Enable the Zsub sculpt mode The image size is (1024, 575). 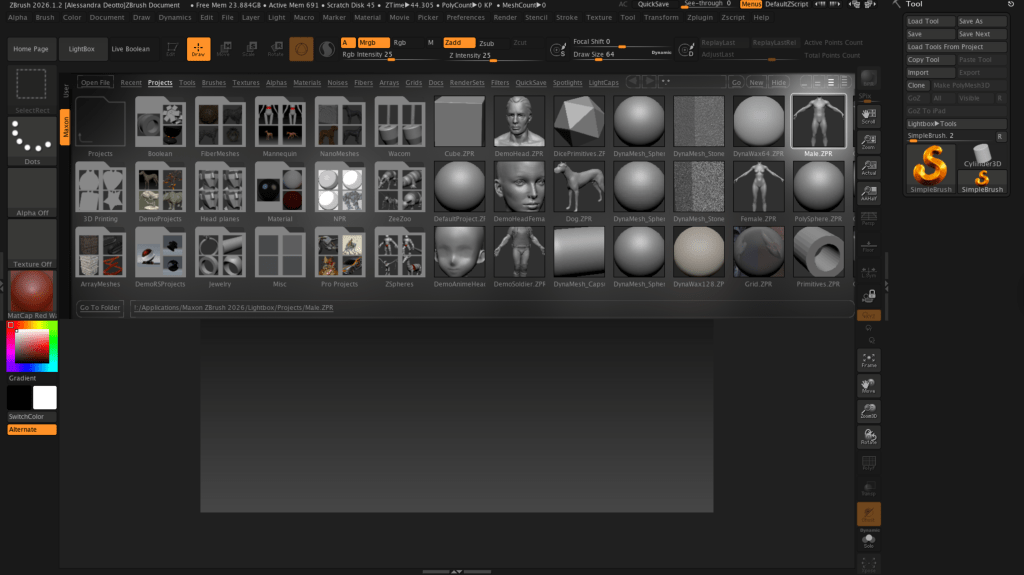click(x=487, y=43)
